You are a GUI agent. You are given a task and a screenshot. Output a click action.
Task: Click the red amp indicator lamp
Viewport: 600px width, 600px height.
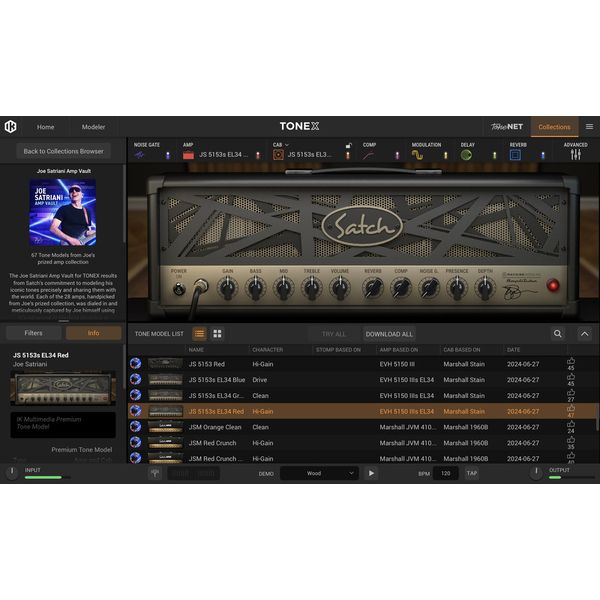553,285
